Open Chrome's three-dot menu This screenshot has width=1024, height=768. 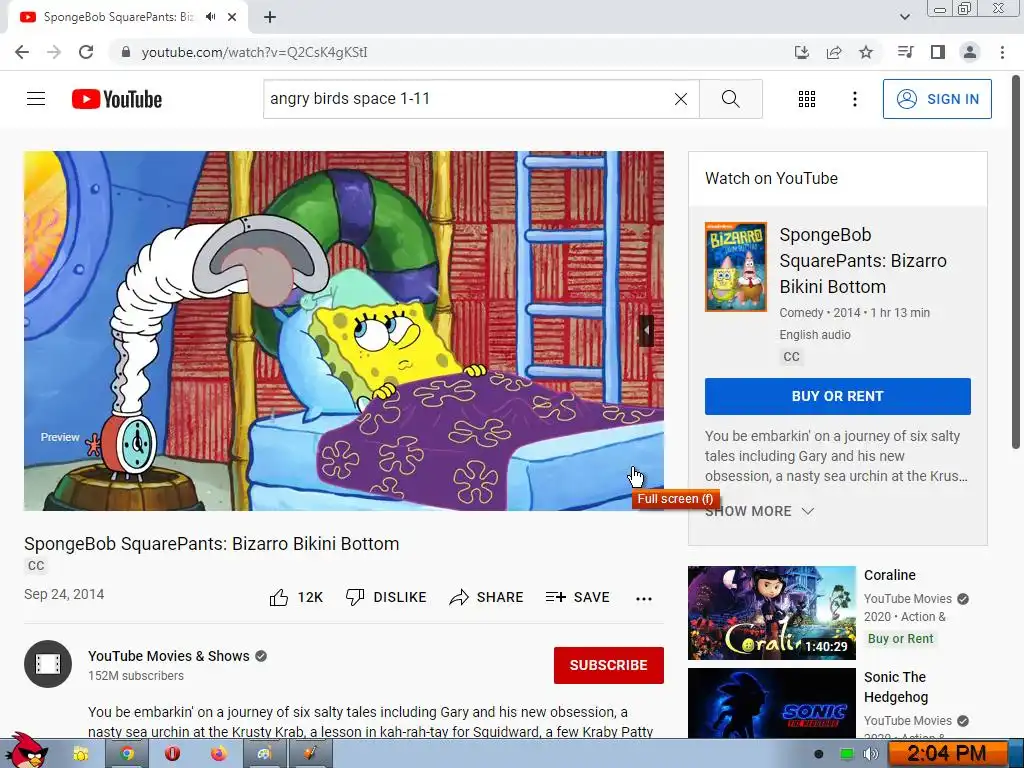click(x=1002, y=52)
